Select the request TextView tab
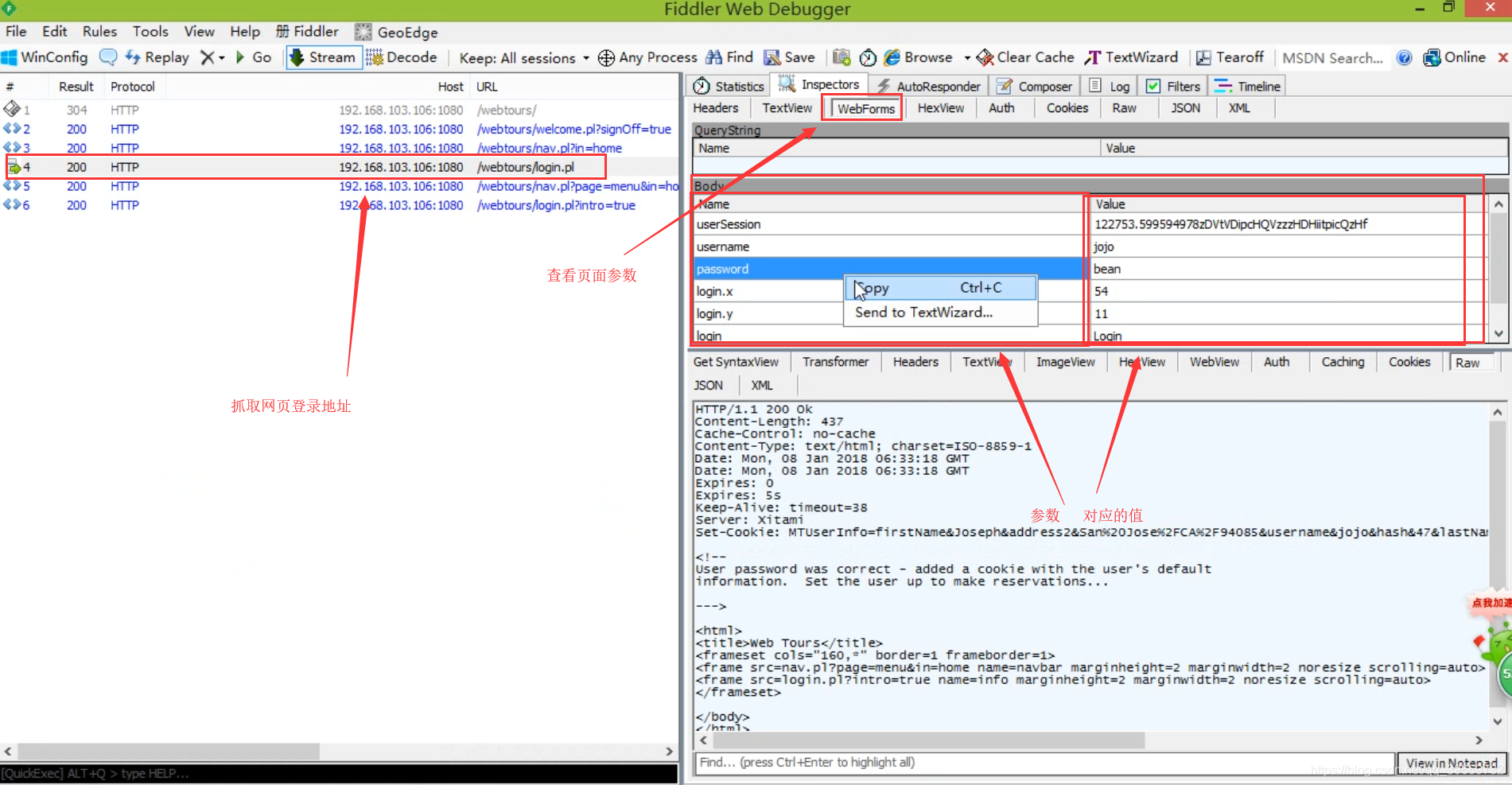This screenshot has height=785, width=1512. 787,108
